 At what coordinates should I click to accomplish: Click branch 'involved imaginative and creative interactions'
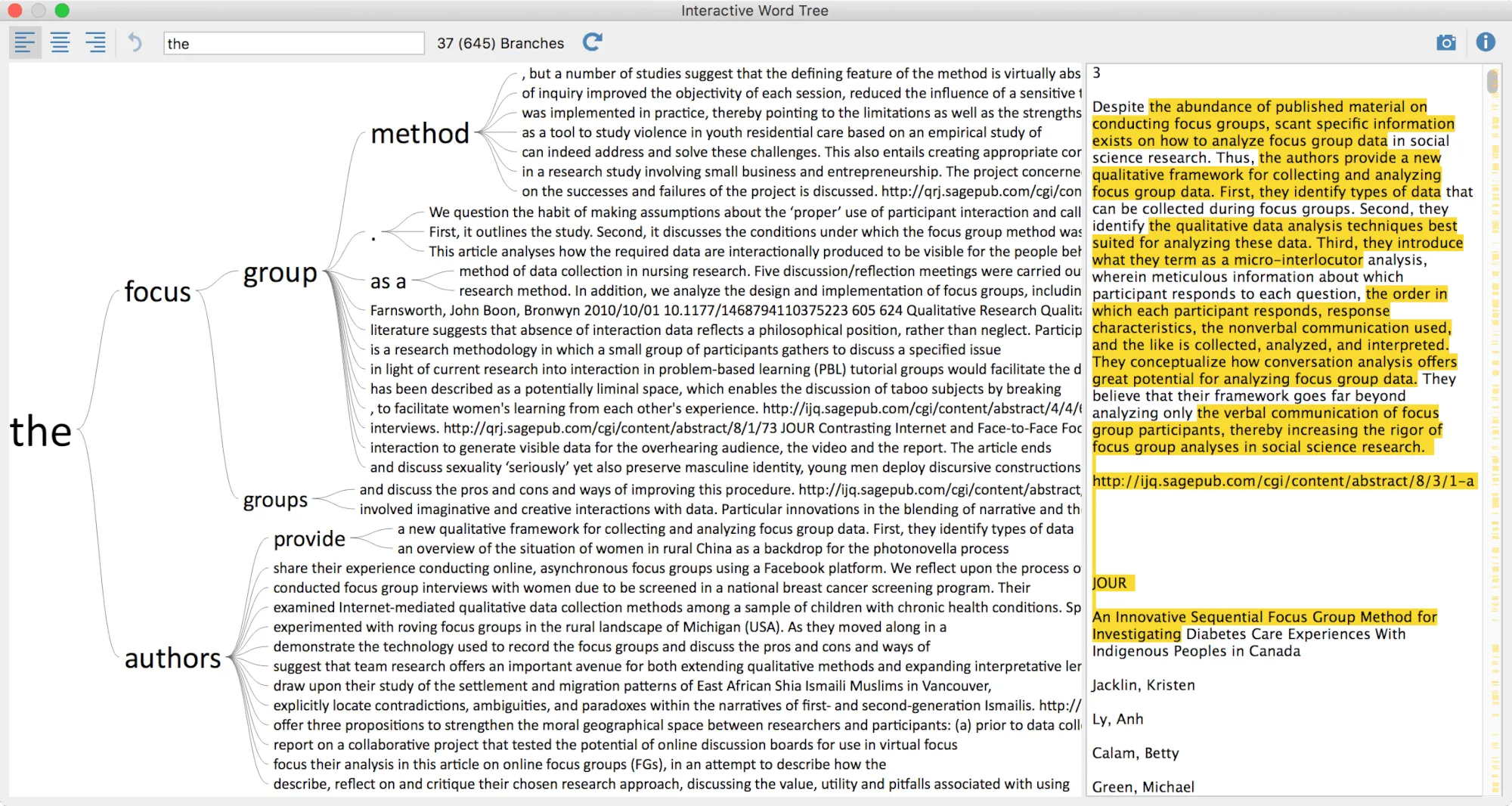tap(720, 510)
